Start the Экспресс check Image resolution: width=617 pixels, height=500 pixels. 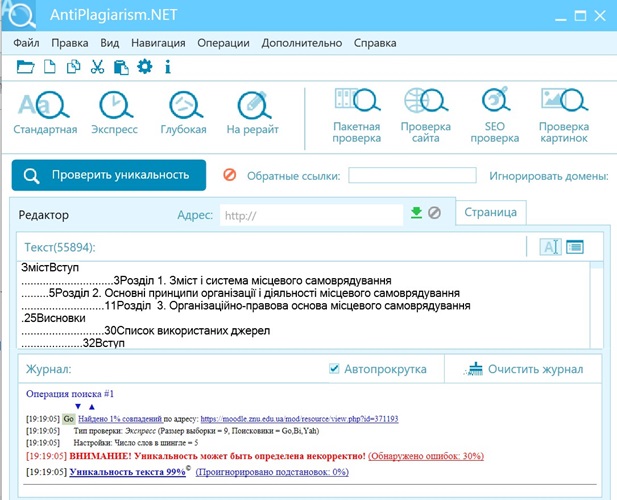tap(115, 113)
